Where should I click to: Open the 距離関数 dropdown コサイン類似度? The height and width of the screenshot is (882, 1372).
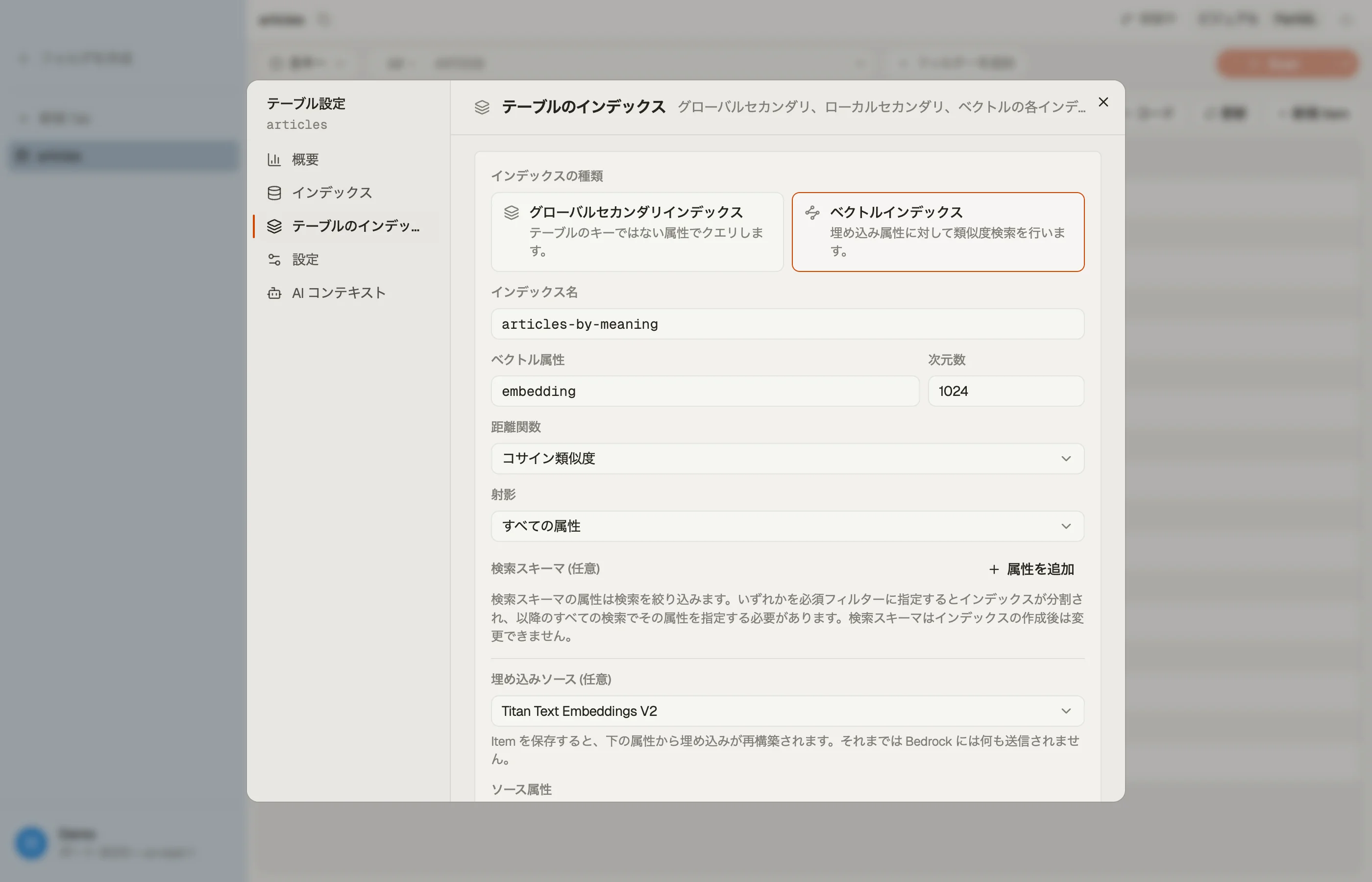point(787,458)
